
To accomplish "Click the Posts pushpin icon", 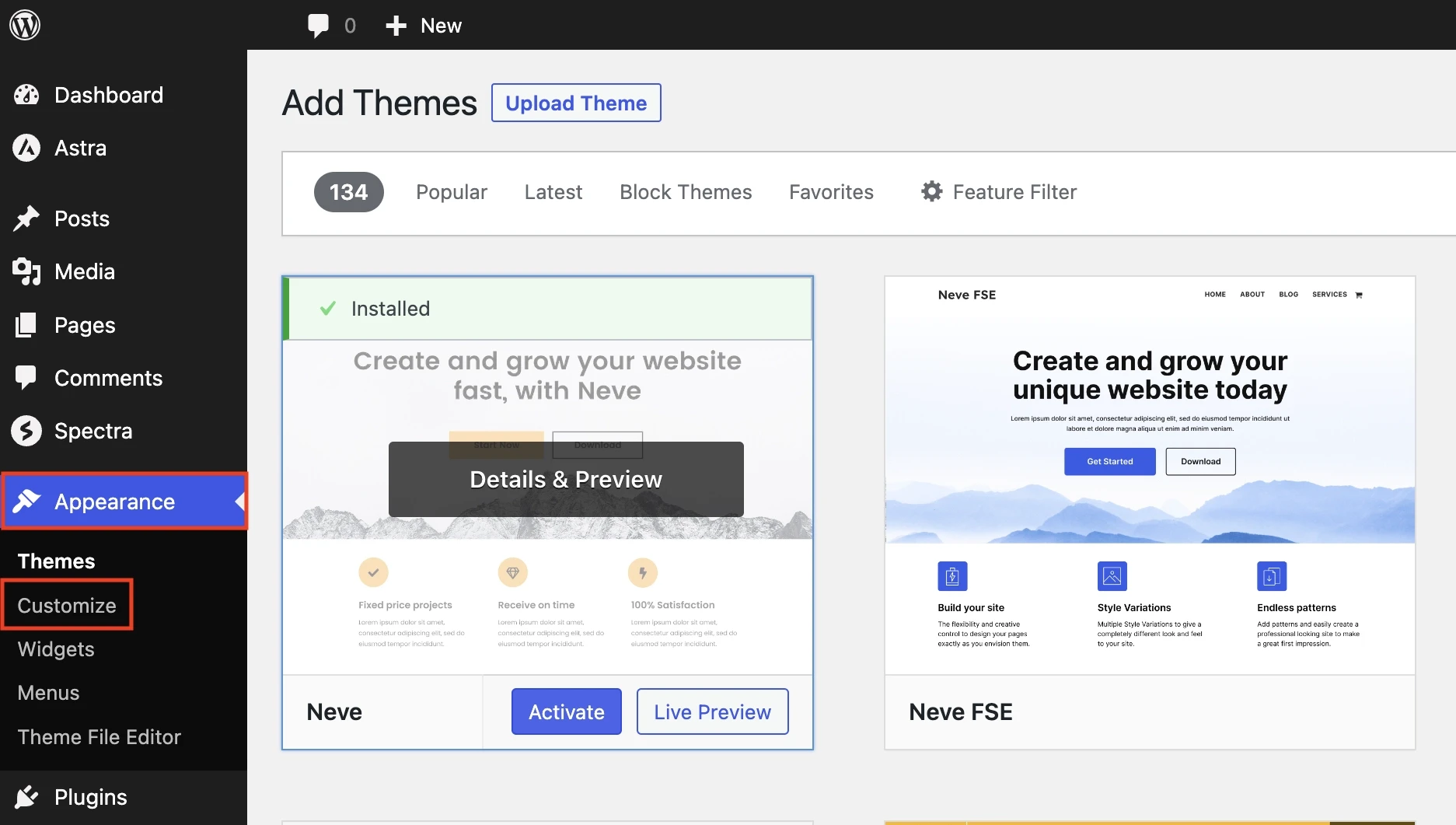I will [x=26, y=218].
